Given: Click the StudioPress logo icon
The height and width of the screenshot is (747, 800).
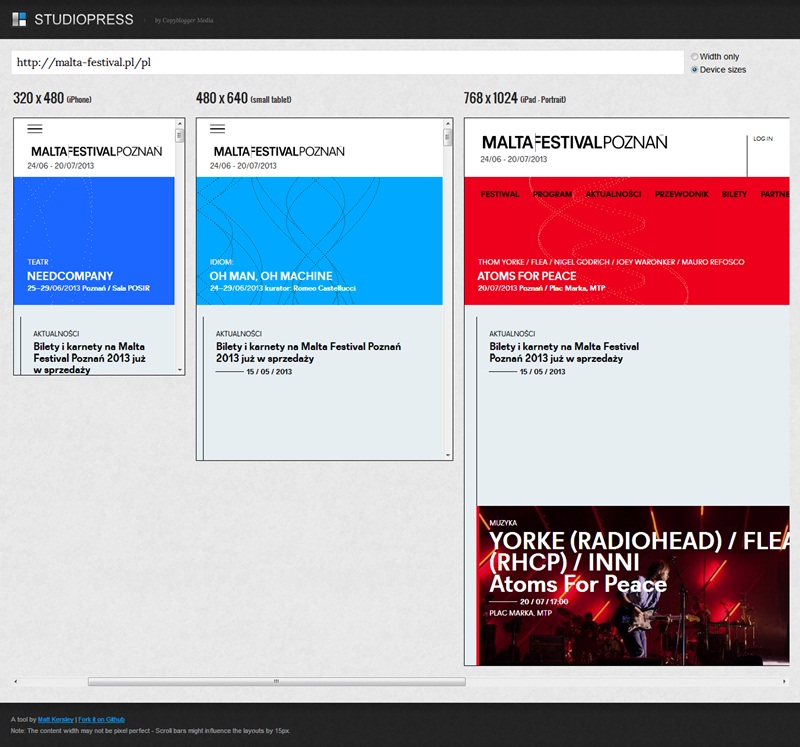Looking at the screenshot, I should pyautogui.click(x=19, y=19).
